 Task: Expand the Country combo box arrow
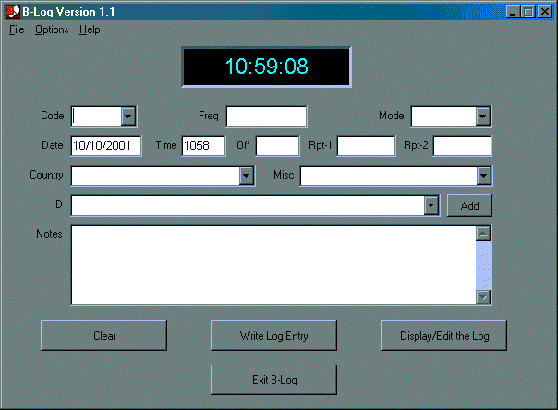(246, 175)
